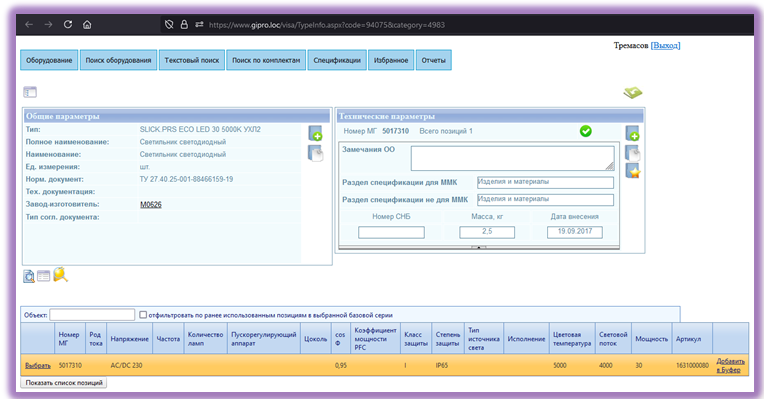This screenshot has width=764, height=399.
Task: Click the browser URL address bar
Action: tap(326, 24)
